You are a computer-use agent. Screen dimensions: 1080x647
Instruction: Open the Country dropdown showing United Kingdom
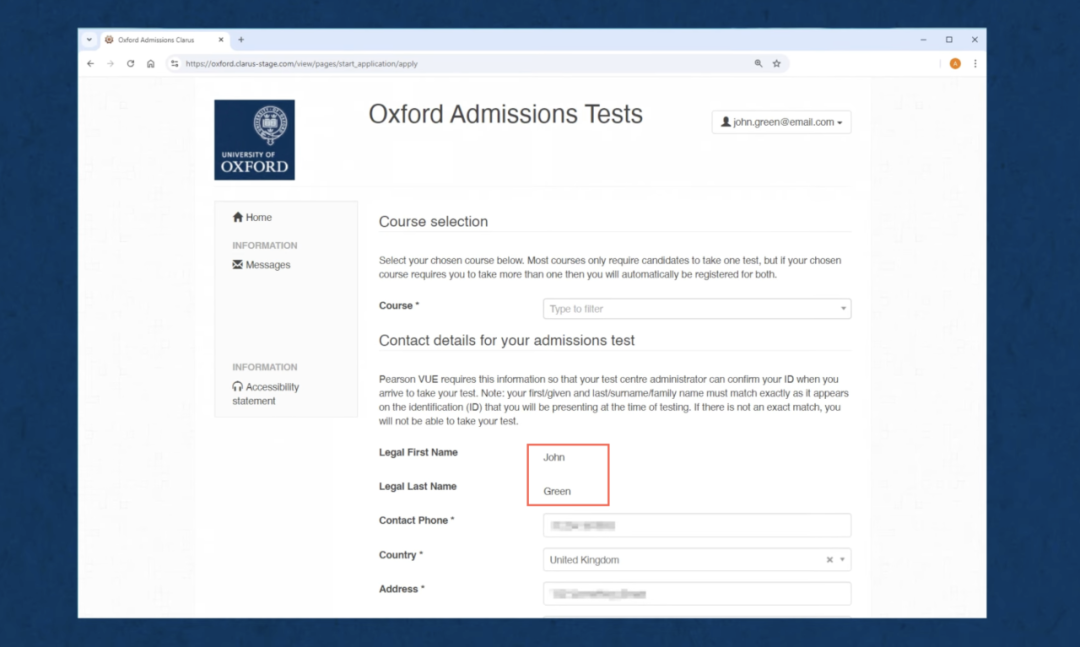click(696, 559)
